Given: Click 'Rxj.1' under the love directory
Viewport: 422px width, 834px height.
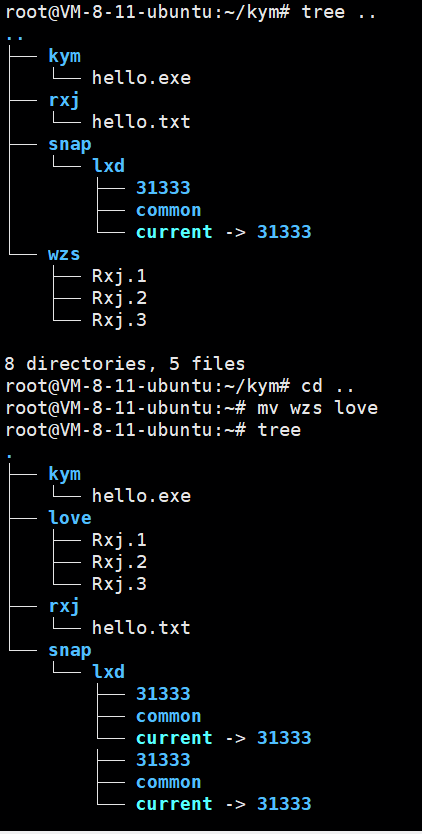Looking at the screenshot, I should (119, 540).
